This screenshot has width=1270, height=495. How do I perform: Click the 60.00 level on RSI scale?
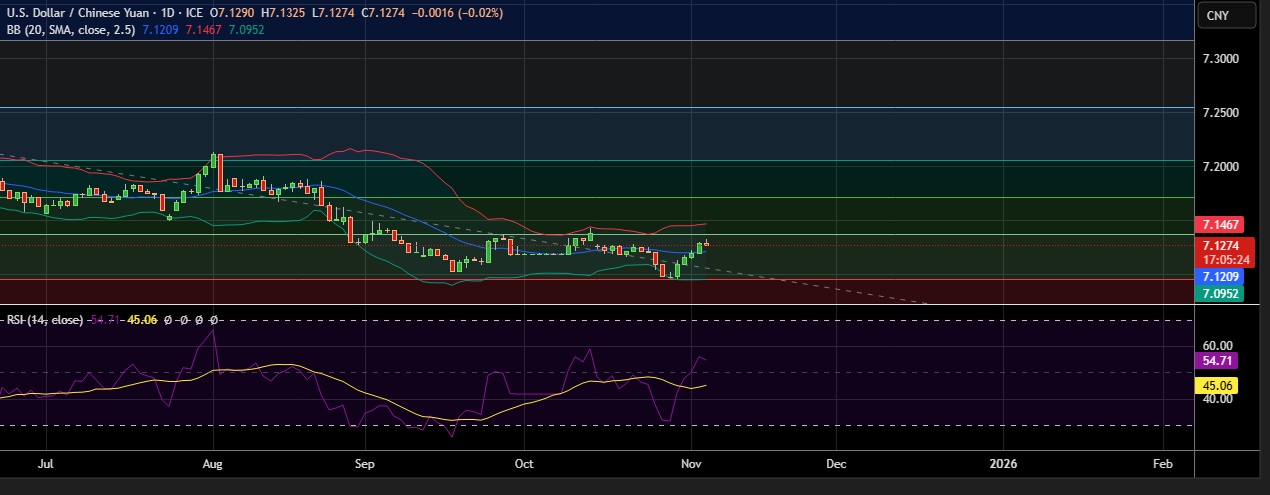[x=1220, y=345]
